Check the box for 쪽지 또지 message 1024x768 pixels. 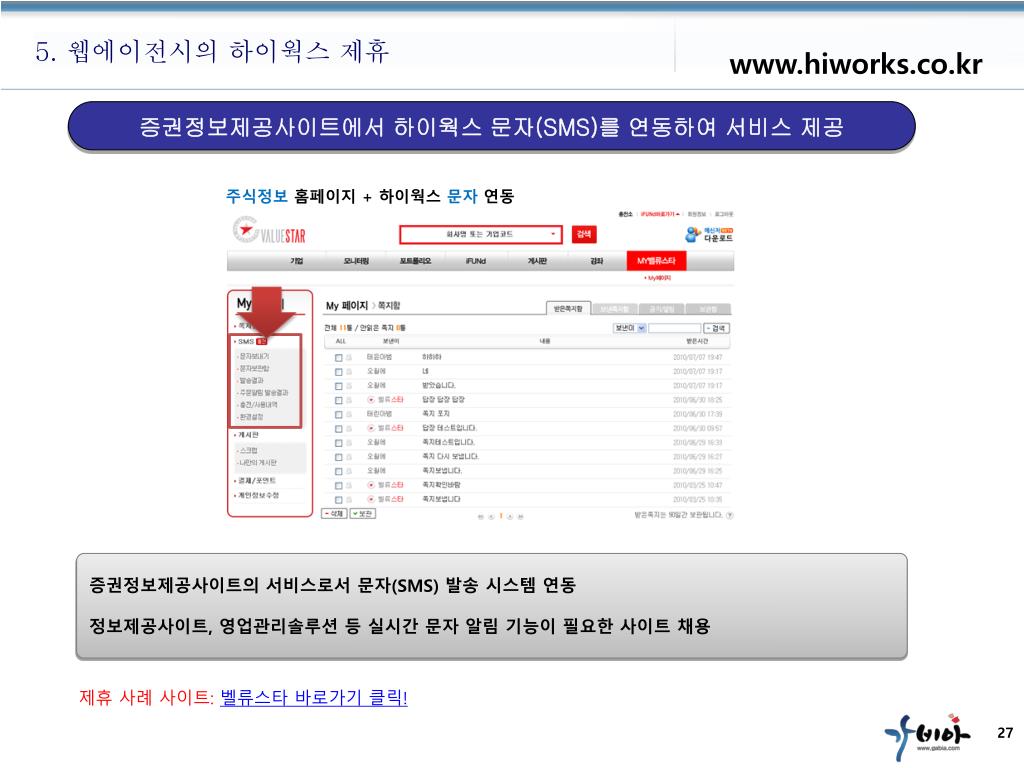coord(338,415)
